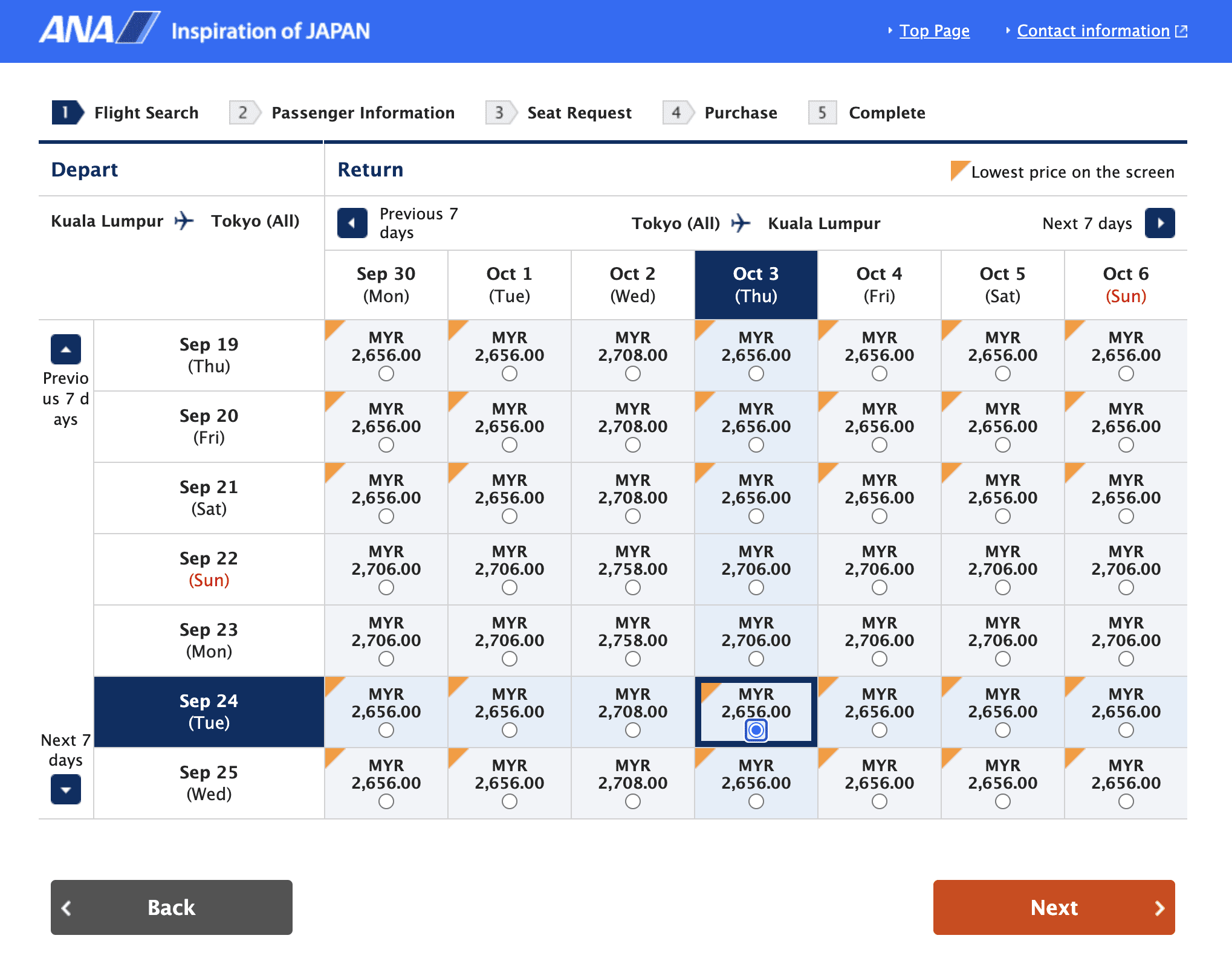Viewport: 1232px width, 973px height.
Task: Select Sep 19 depart, Sep 30 return fare
Action: [386, 373]
